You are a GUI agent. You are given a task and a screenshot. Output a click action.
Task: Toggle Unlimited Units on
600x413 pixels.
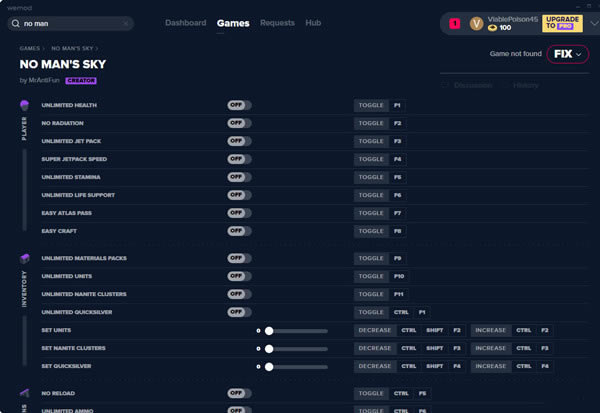tap(239, 276)
